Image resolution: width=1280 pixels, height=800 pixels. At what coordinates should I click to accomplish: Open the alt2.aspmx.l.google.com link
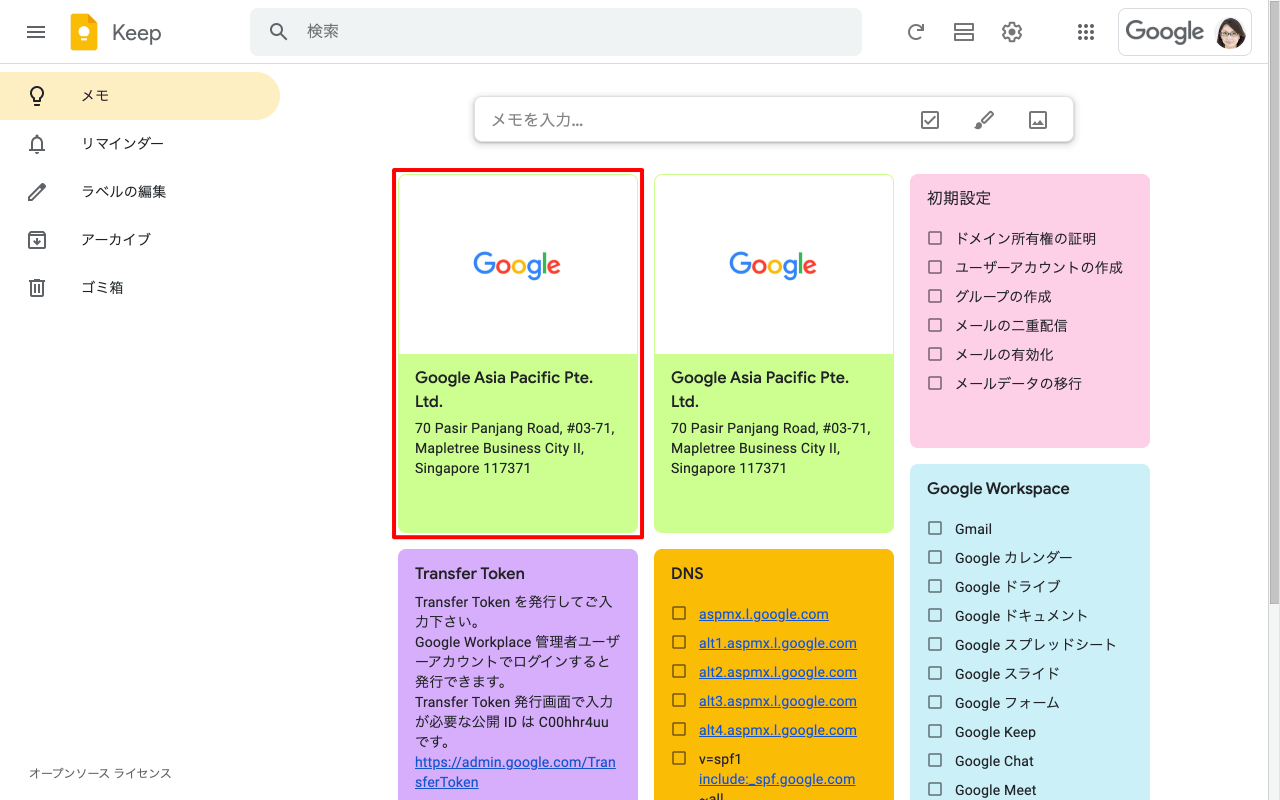[x=778, y=672]
